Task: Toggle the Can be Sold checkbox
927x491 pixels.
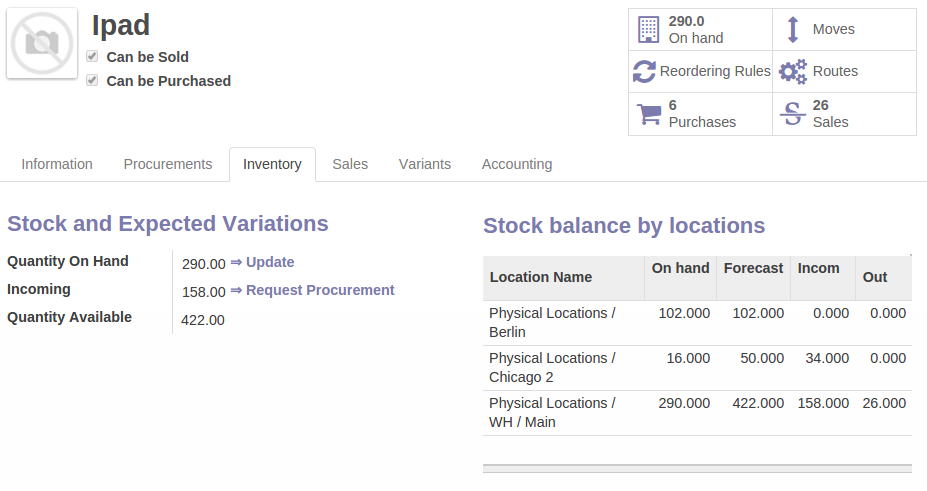Action: pyautogui.click(x=92, y=57)
